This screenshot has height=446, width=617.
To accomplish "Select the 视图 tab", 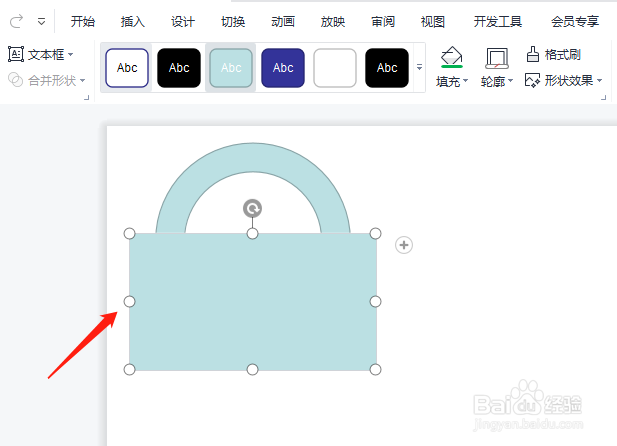I will (433, 22).
